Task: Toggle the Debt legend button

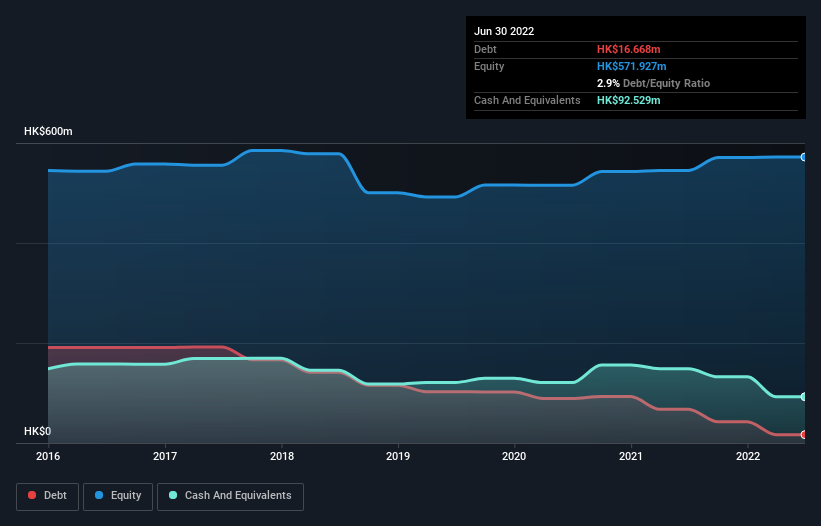Action: [x=48, y=496]
